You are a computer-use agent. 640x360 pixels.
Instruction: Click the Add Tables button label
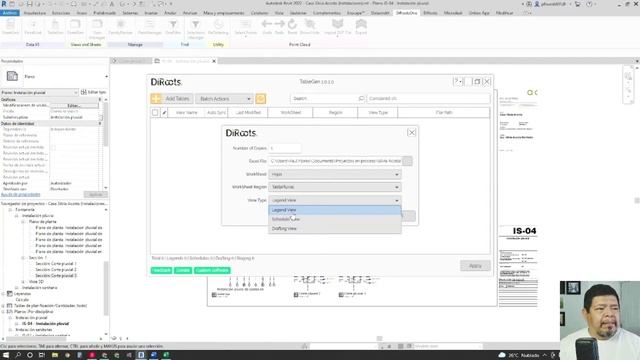[x=177, y=99]
